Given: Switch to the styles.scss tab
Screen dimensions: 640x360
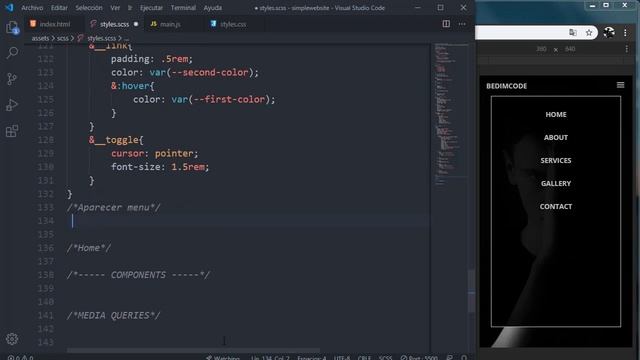Looking at the screenshot, I should click(114, 24).
